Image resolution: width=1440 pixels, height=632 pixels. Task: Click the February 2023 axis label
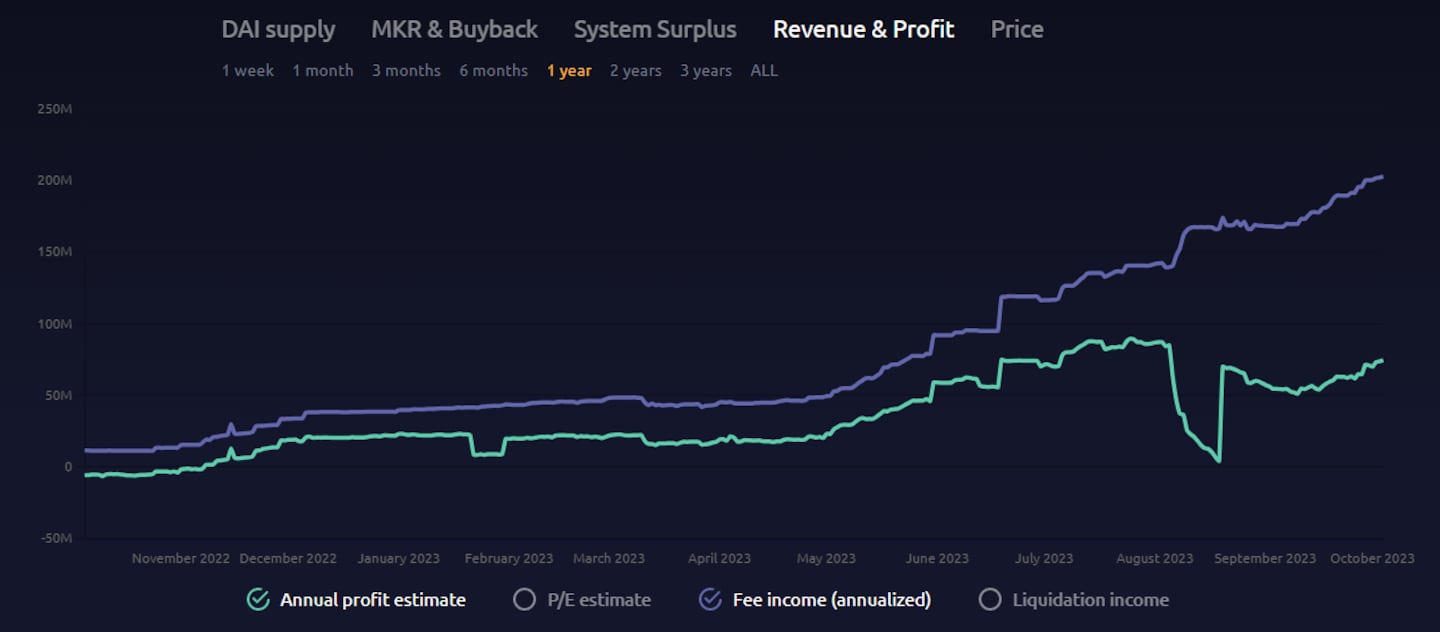tap(509, 558)
